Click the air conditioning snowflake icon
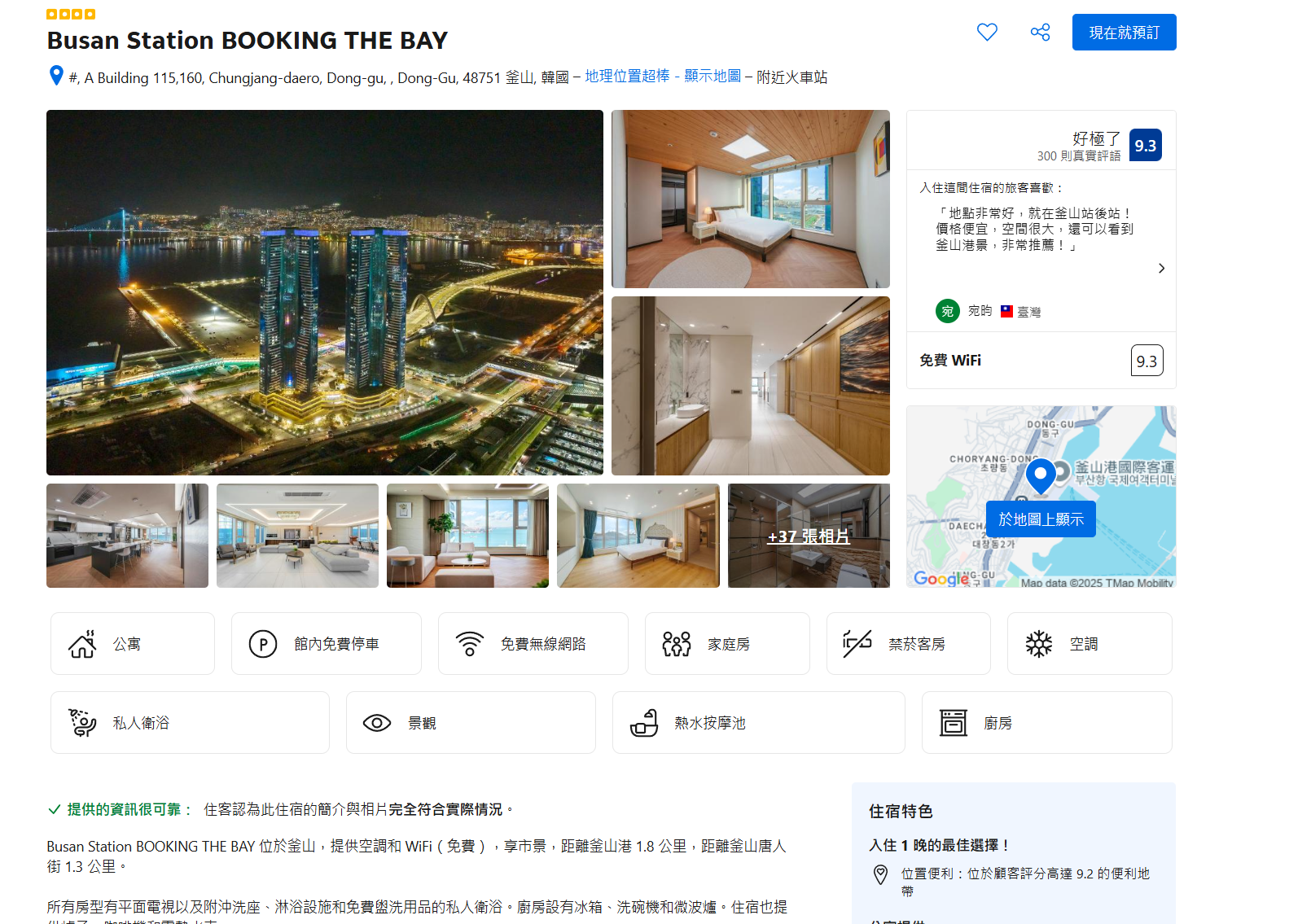1311x924 pixels. (x=1039, y=644)
